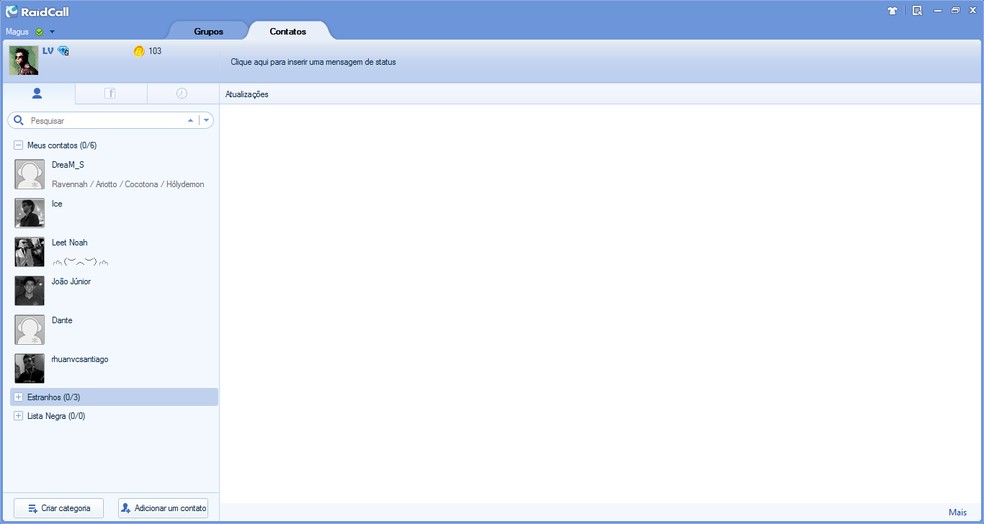Click the diamond level badge icon
Screen dimensions: 984x524
(x=63, y=51)
